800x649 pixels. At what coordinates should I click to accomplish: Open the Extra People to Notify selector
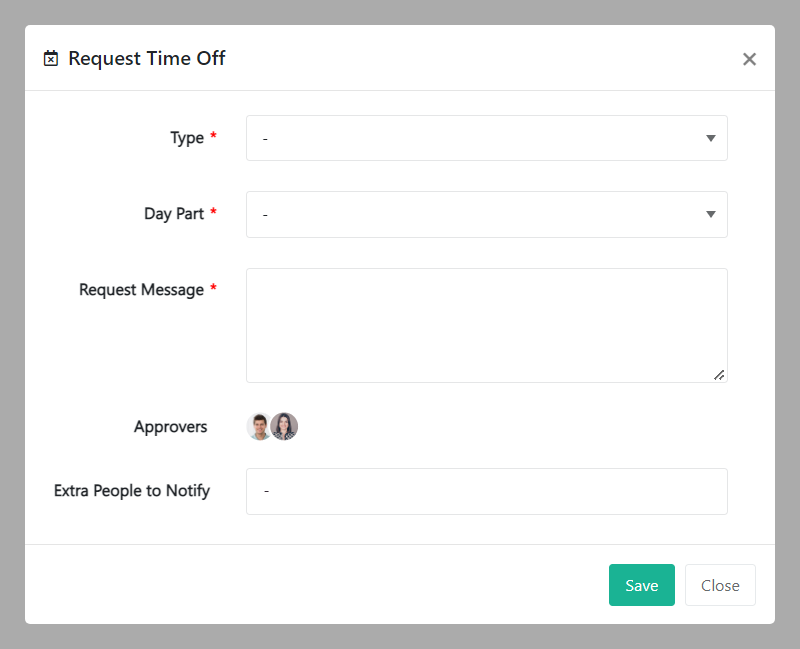click(x=486, y=491)
